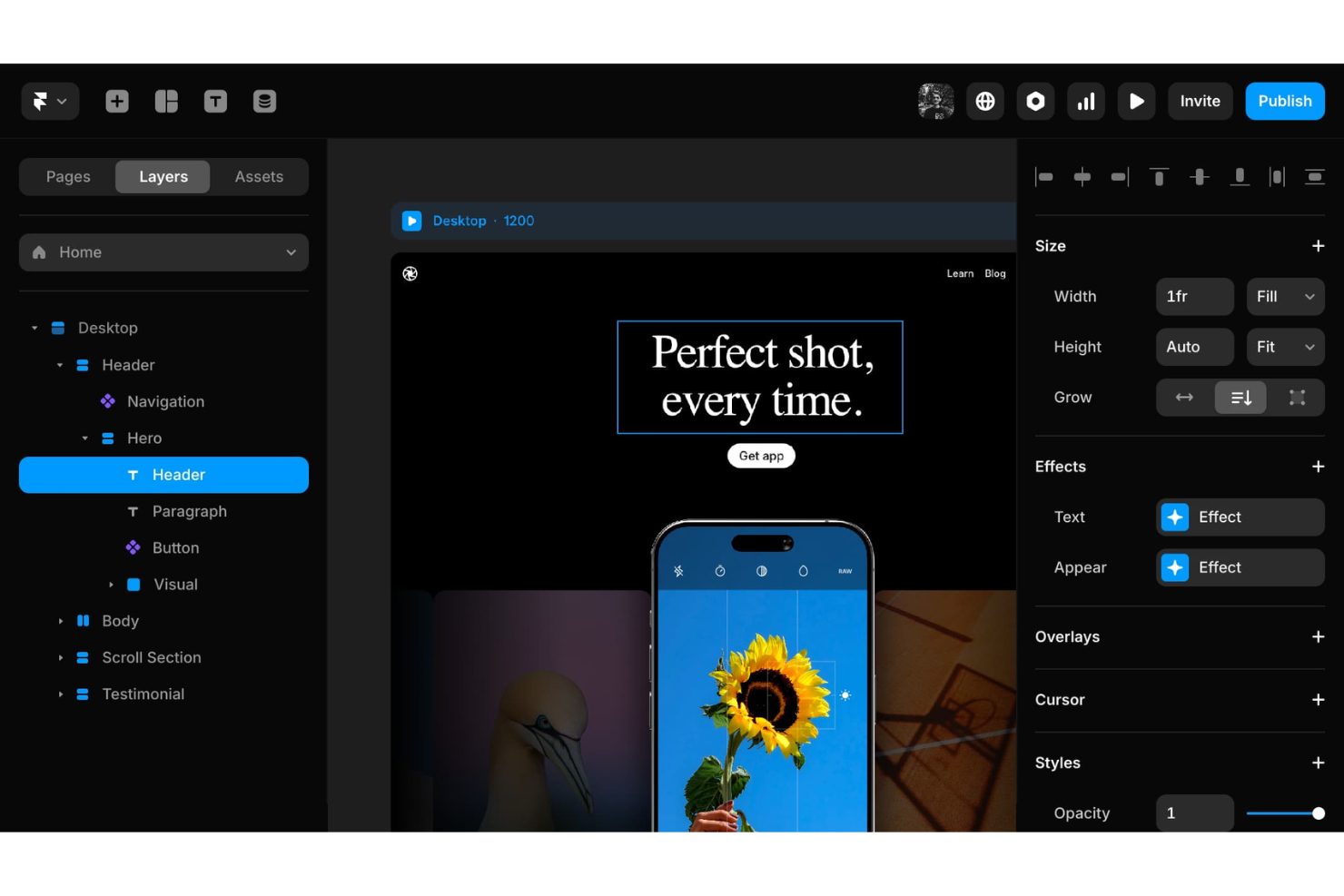Open the Localization globe icon
This screenshot has height=896, width=1344.
tap(984, 101)
